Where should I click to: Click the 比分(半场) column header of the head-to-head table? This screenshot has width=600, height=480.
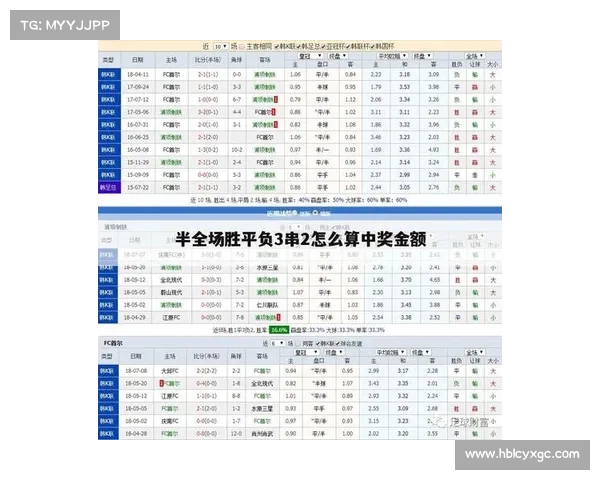coord(208,60)
